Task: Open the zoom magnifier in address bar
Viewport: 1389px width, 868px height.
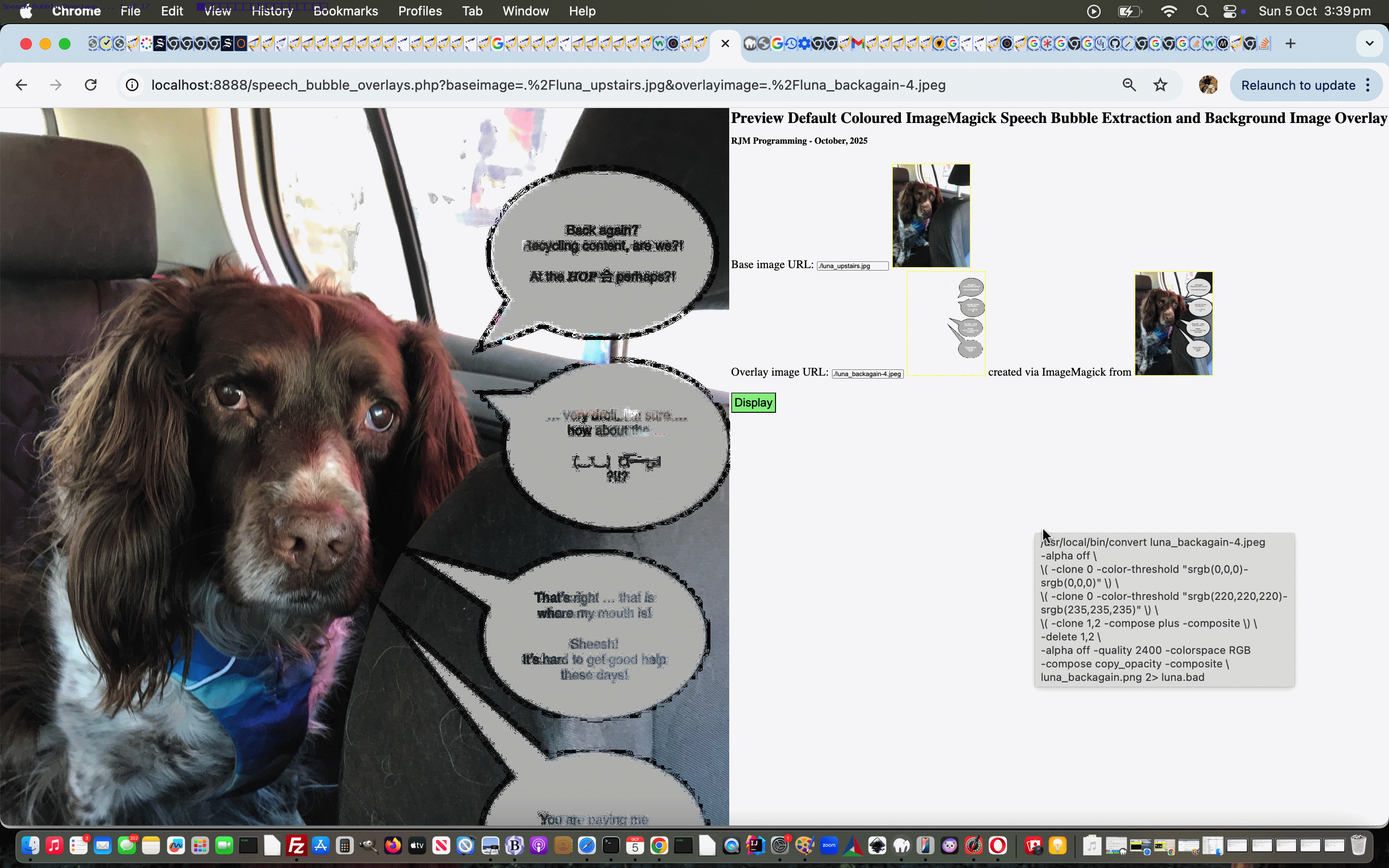Action: tap(1129, 85)
